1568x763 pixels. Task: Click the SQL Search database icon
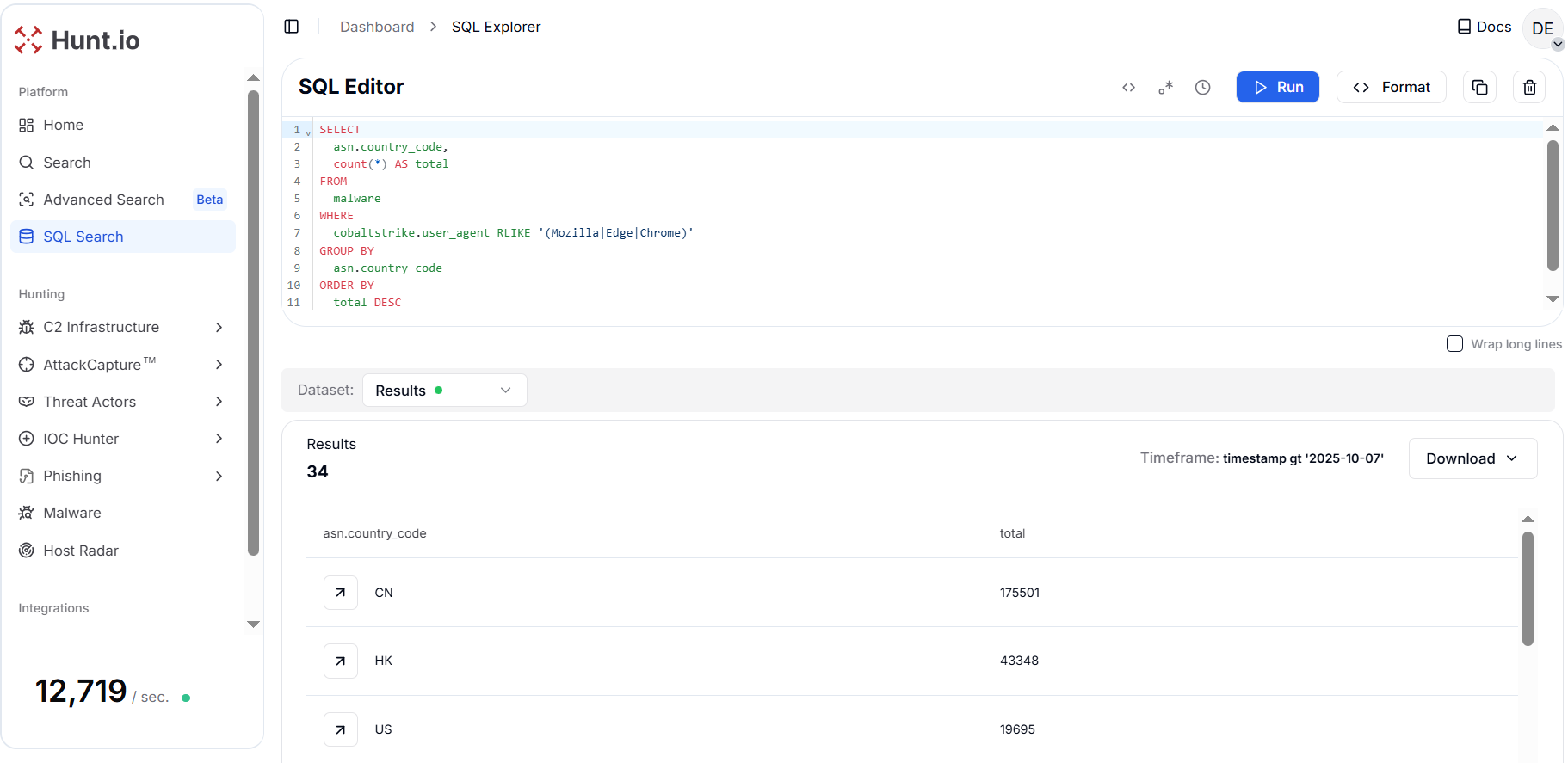tap(27, 237)
